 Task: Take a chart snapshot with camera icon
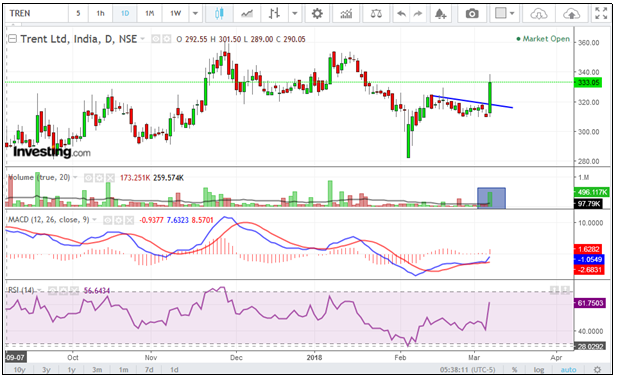(472, 14)
